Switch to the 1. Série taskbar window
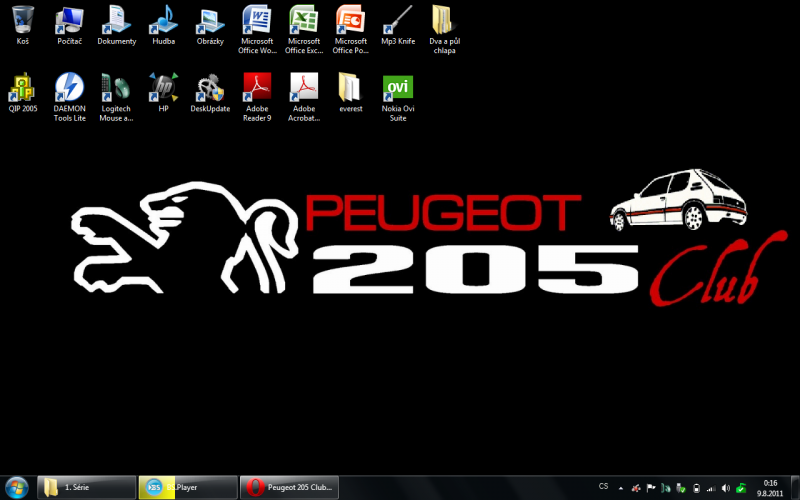Screen dimensions: 800x500 86,487
